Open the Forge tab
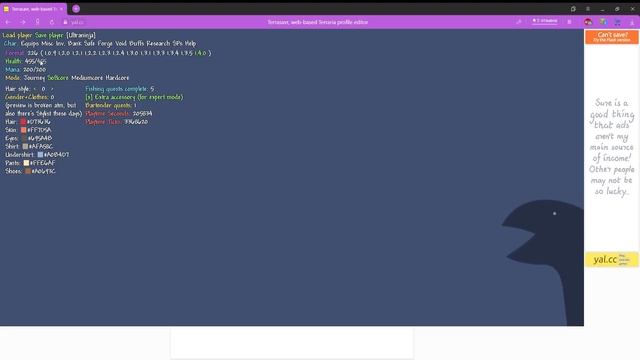 (105, 44)
